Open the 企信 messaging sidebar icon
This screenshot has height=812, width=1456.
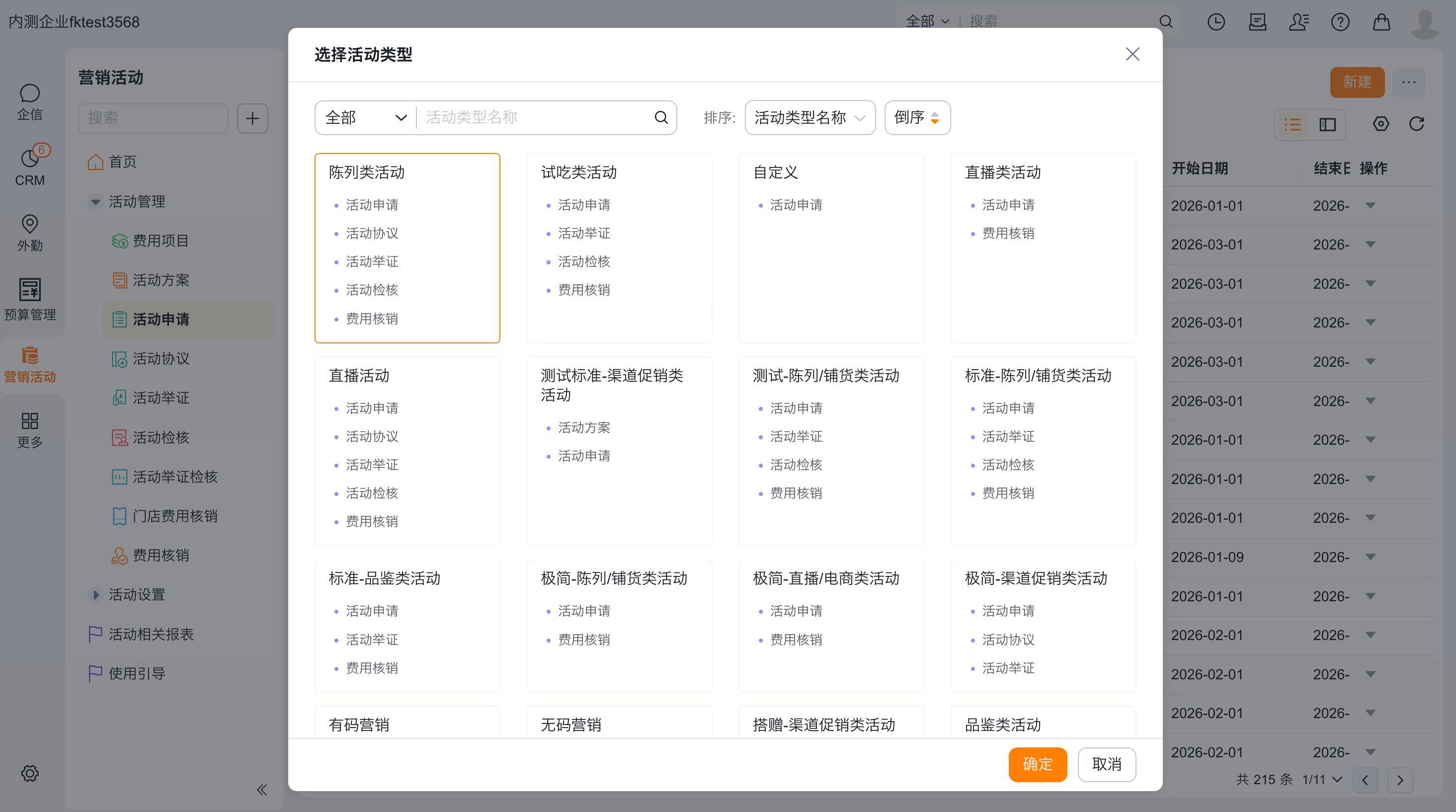[x=29, y=102]
